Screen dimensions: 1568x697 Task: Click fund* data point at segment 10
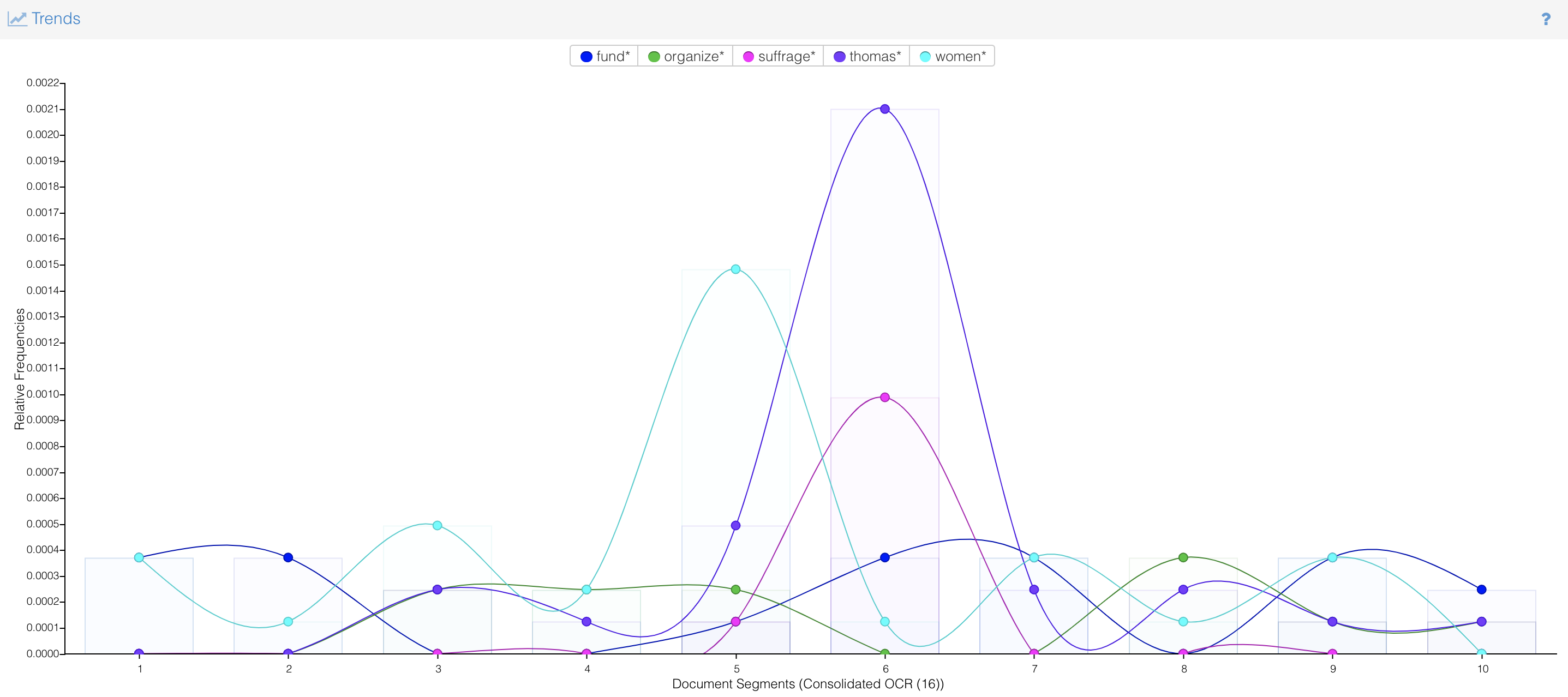point(1482,589)
